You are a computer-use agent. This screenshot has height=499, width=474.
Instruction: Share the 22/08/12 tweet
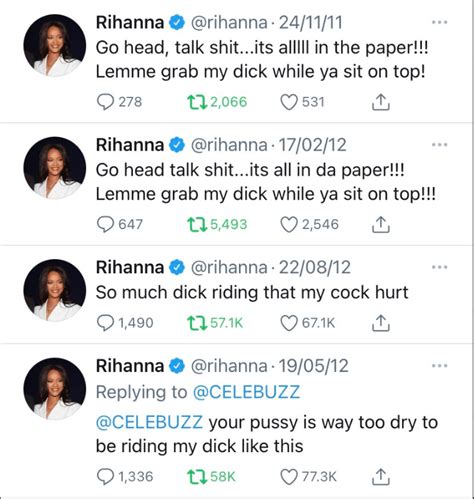380,323
